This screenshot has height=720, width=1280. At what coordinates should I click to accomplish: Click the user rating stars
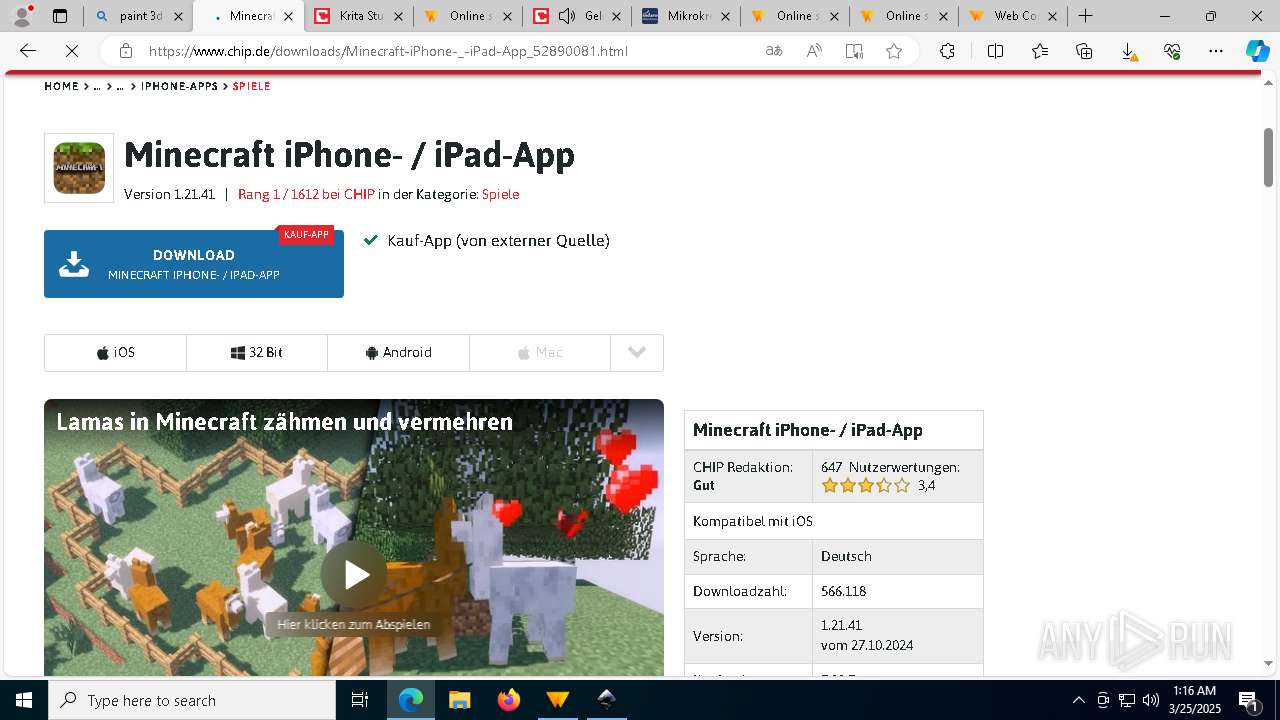click(x=866, y=486)
